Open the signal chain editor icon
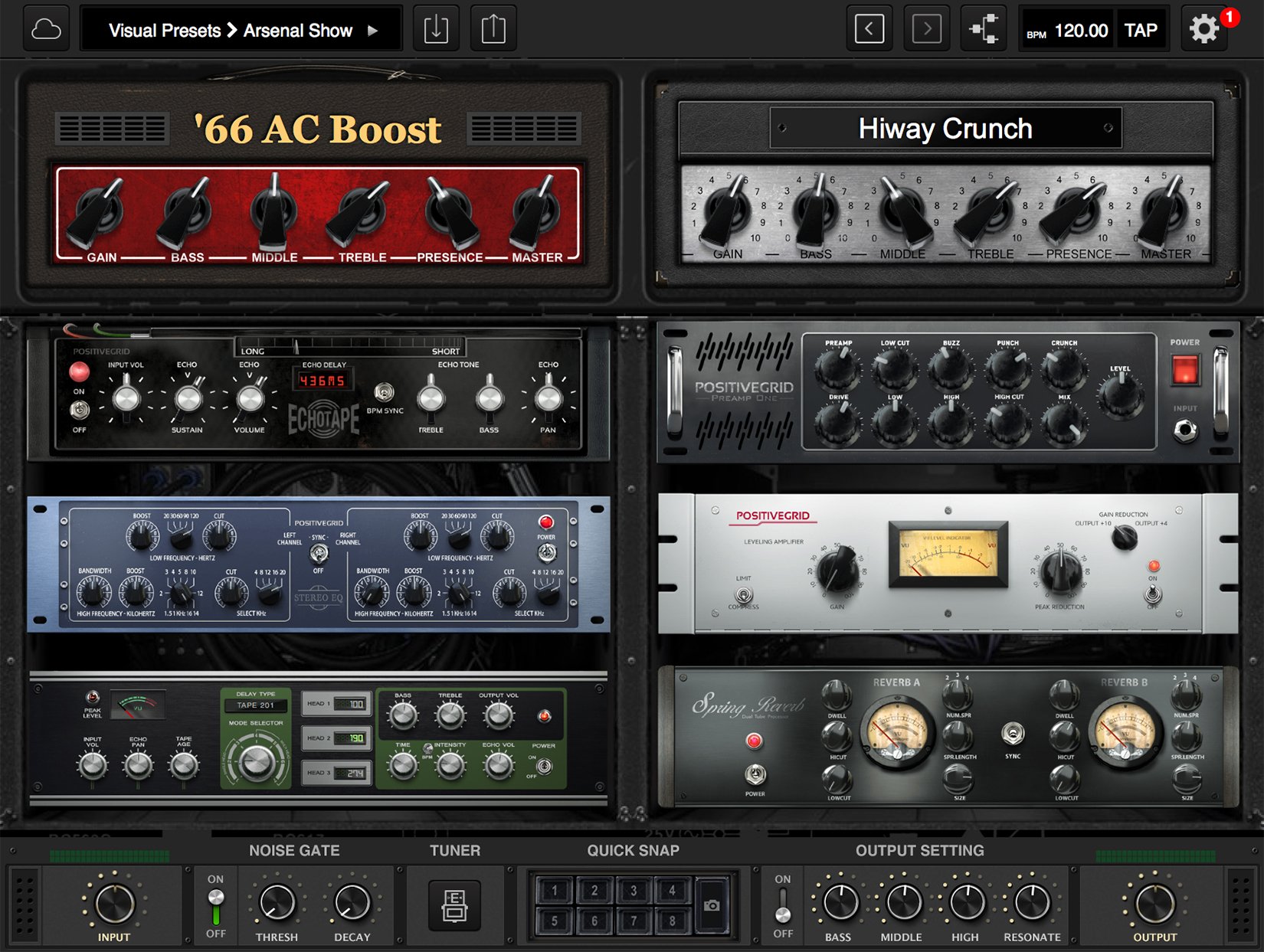This screenshot has height=952, width=1264. click(982, 28)
